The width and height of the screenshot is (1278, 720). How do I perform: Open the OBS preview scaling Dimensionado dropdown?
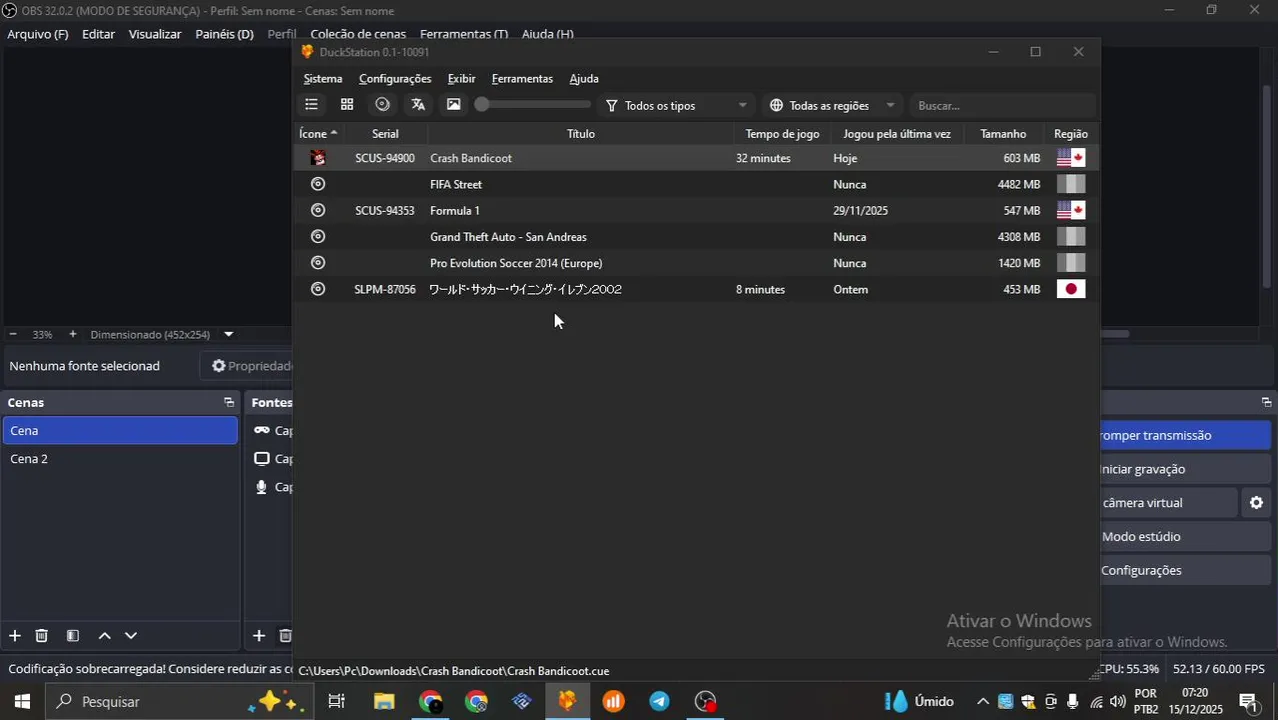pyautogui.click(x=160, y=334)
